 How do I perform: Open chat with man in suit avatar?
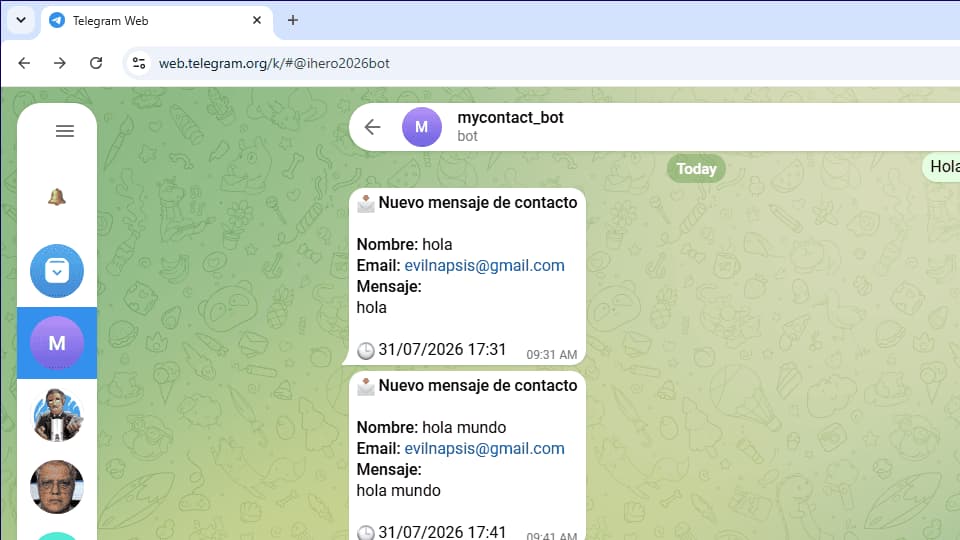[57, 415]
